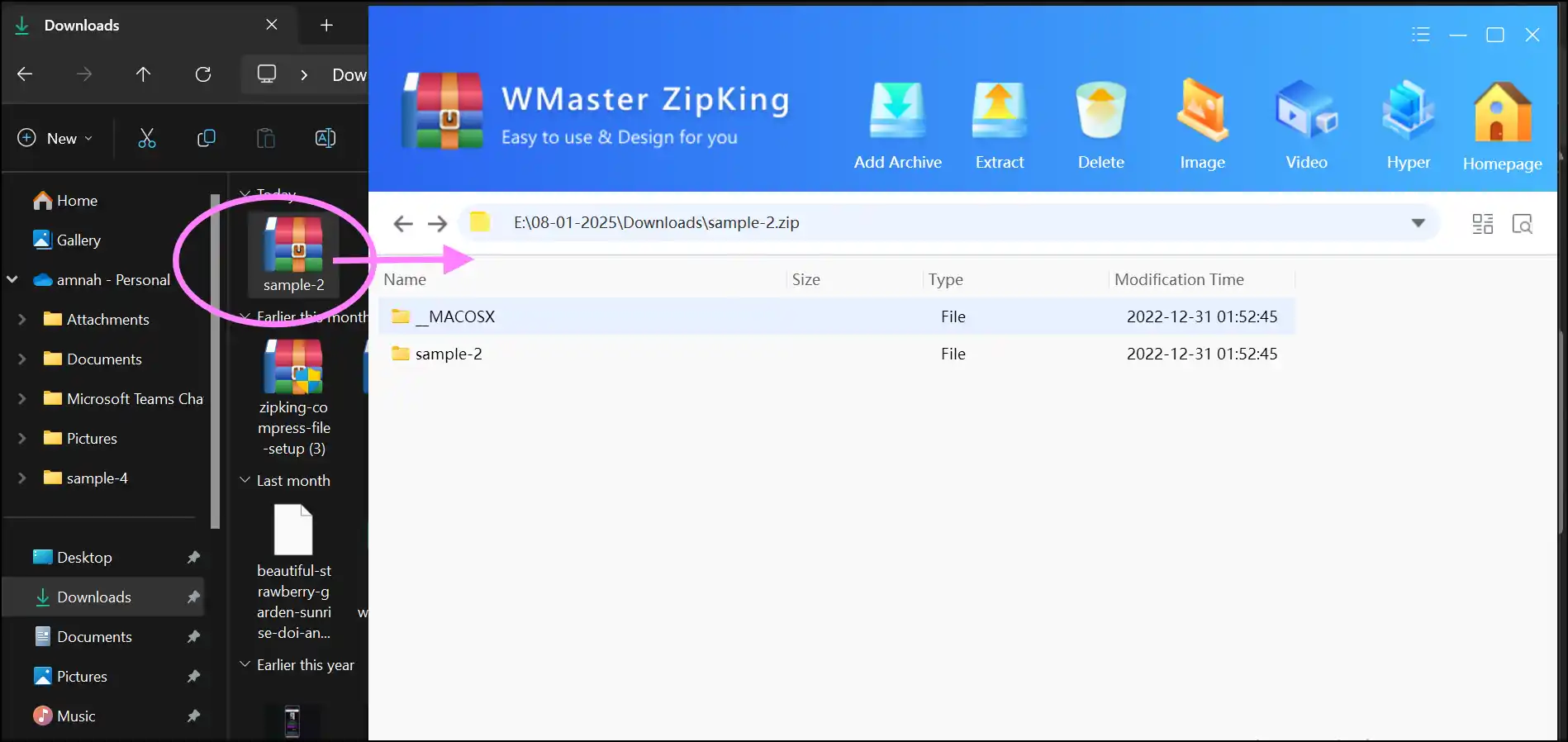1568x742 pixels.
Task: Click the folder icon beside the archive path
Action: coord(479,222)
